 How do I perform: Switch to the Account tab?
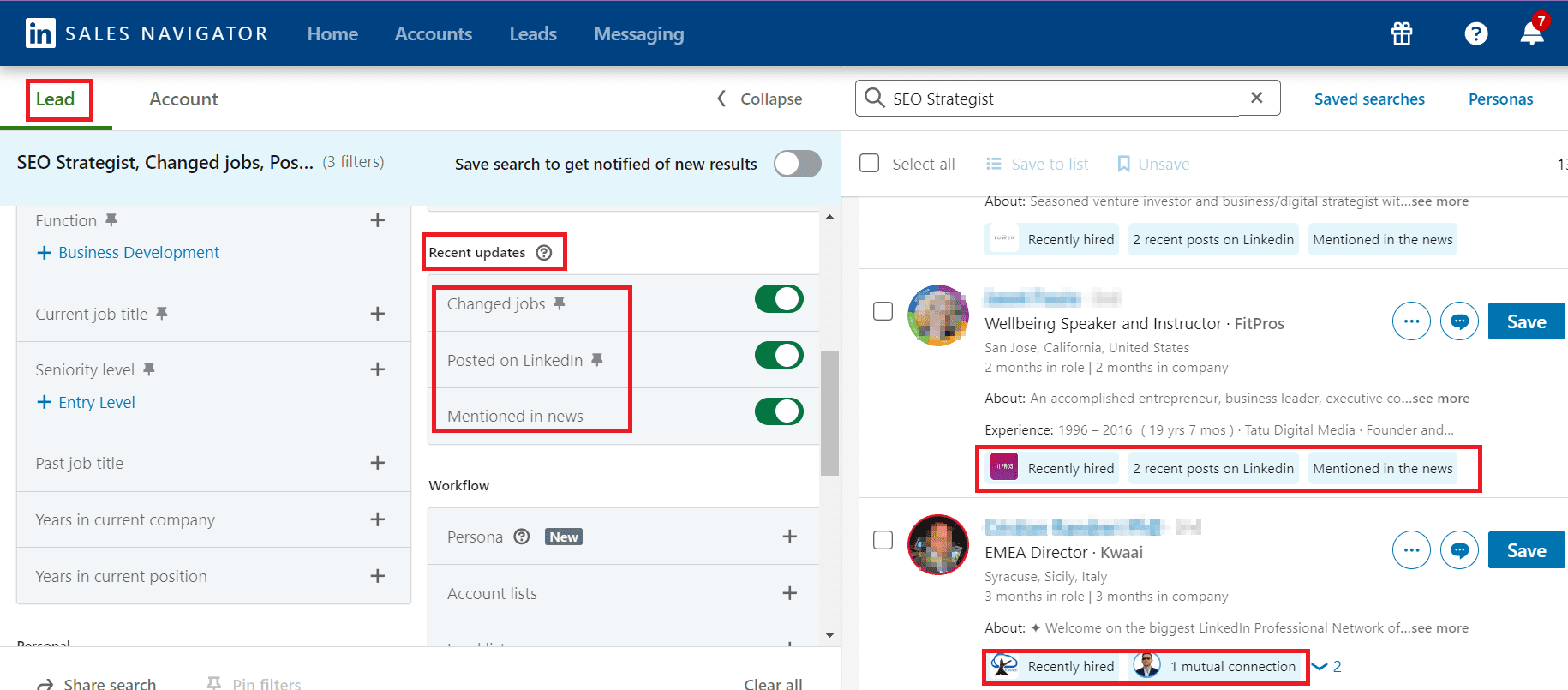[x=183, y=99]
